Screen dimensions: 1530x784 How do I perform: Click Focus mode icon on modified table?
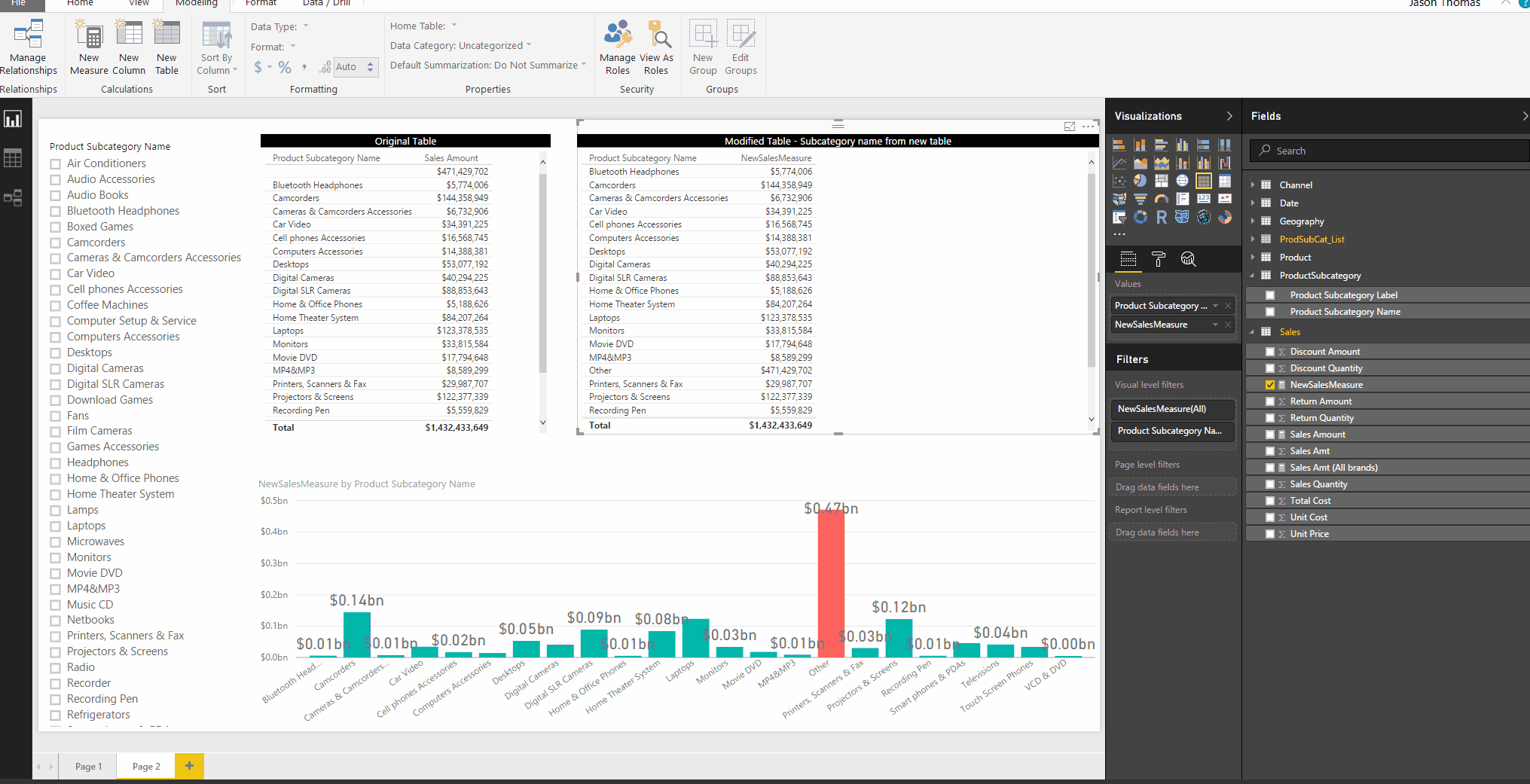click(1069, 127)
